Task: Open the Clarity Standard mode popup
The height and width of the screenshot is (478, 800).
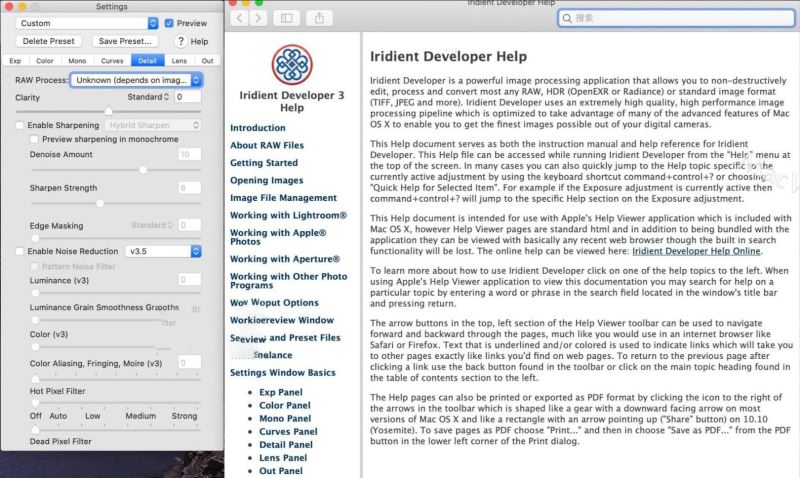Action: pos(148,97)
